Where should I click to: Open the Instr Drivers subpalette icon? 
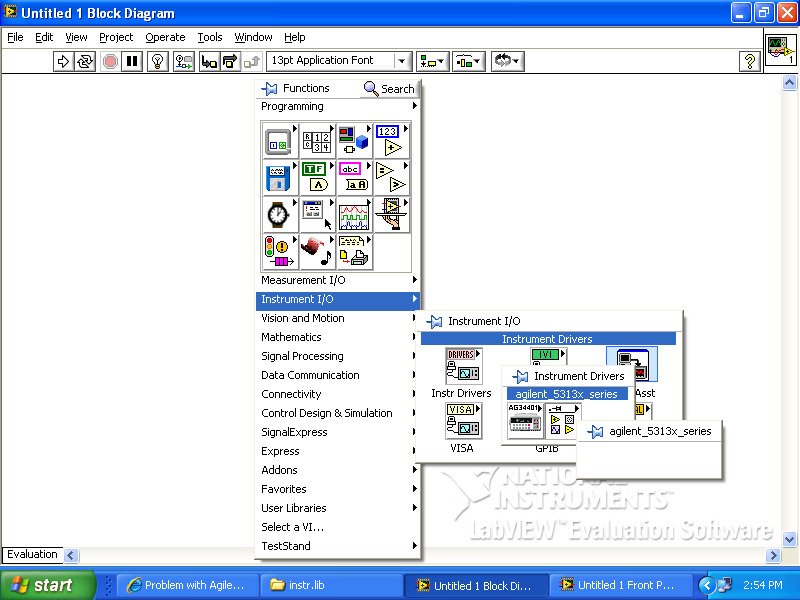pyautogui.click(x=463, y=366)
